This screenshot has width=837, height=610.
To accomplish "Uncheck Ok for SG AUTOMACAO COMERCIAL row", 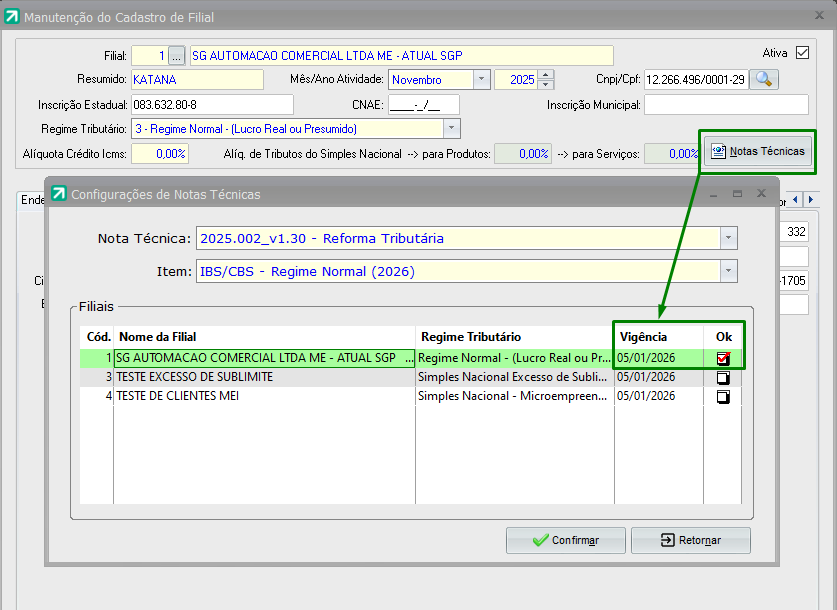I will point(723,358).
